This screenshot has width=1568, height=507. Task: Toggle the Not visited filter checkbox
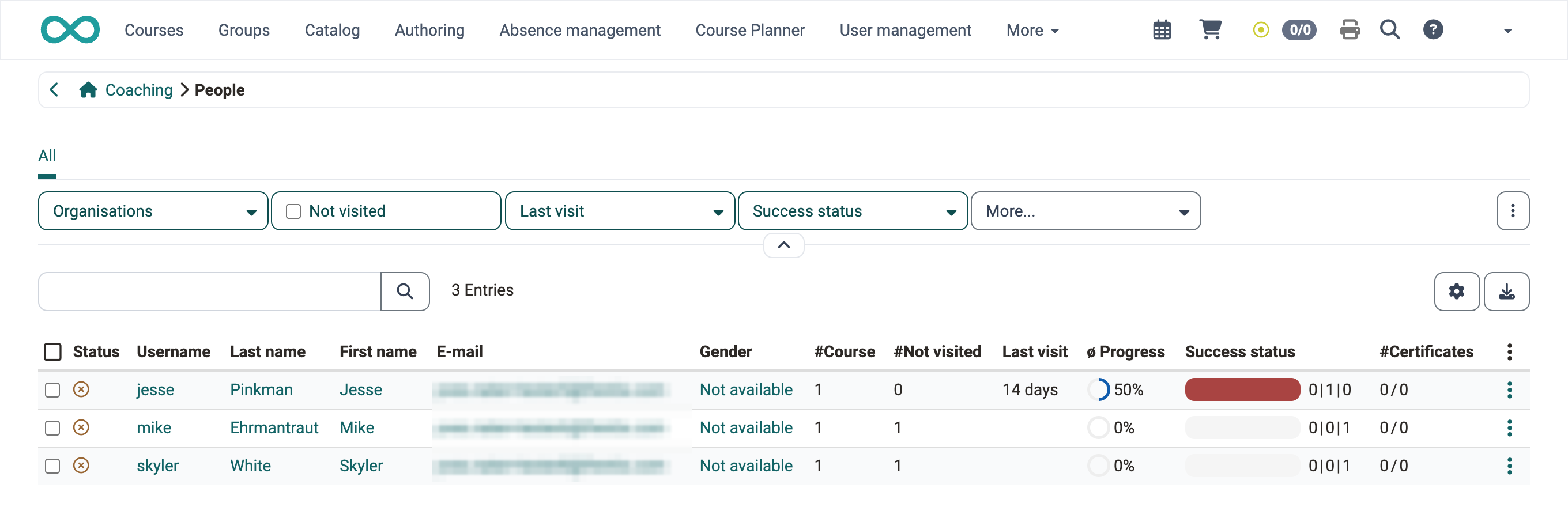click(293, 211)
